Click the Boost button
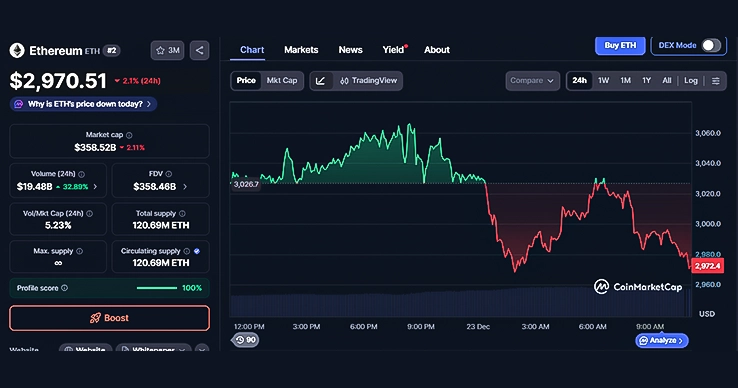 pos(109,318)
